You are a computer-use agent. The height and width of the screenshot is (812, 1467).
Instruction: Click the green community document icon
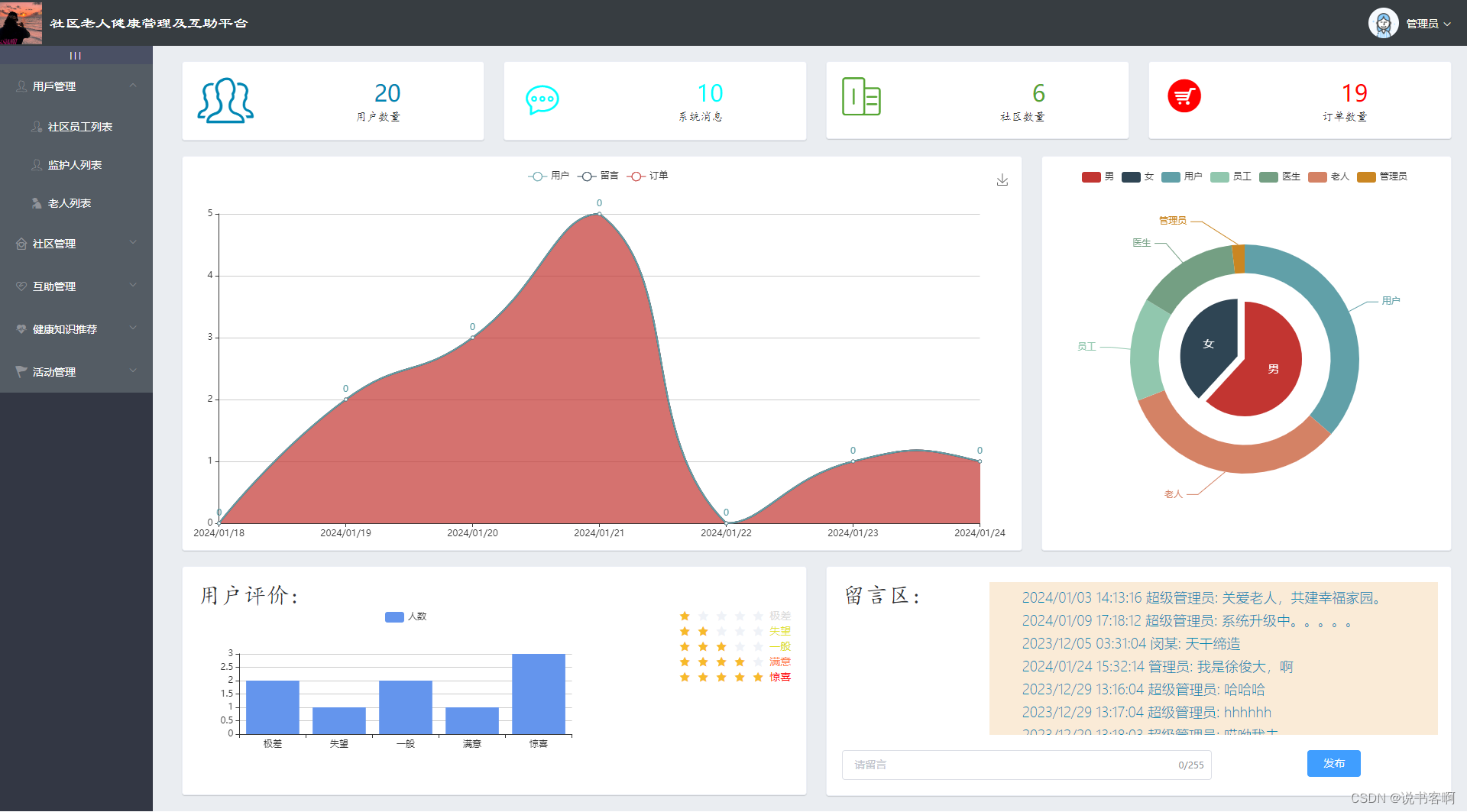(861, 97)
